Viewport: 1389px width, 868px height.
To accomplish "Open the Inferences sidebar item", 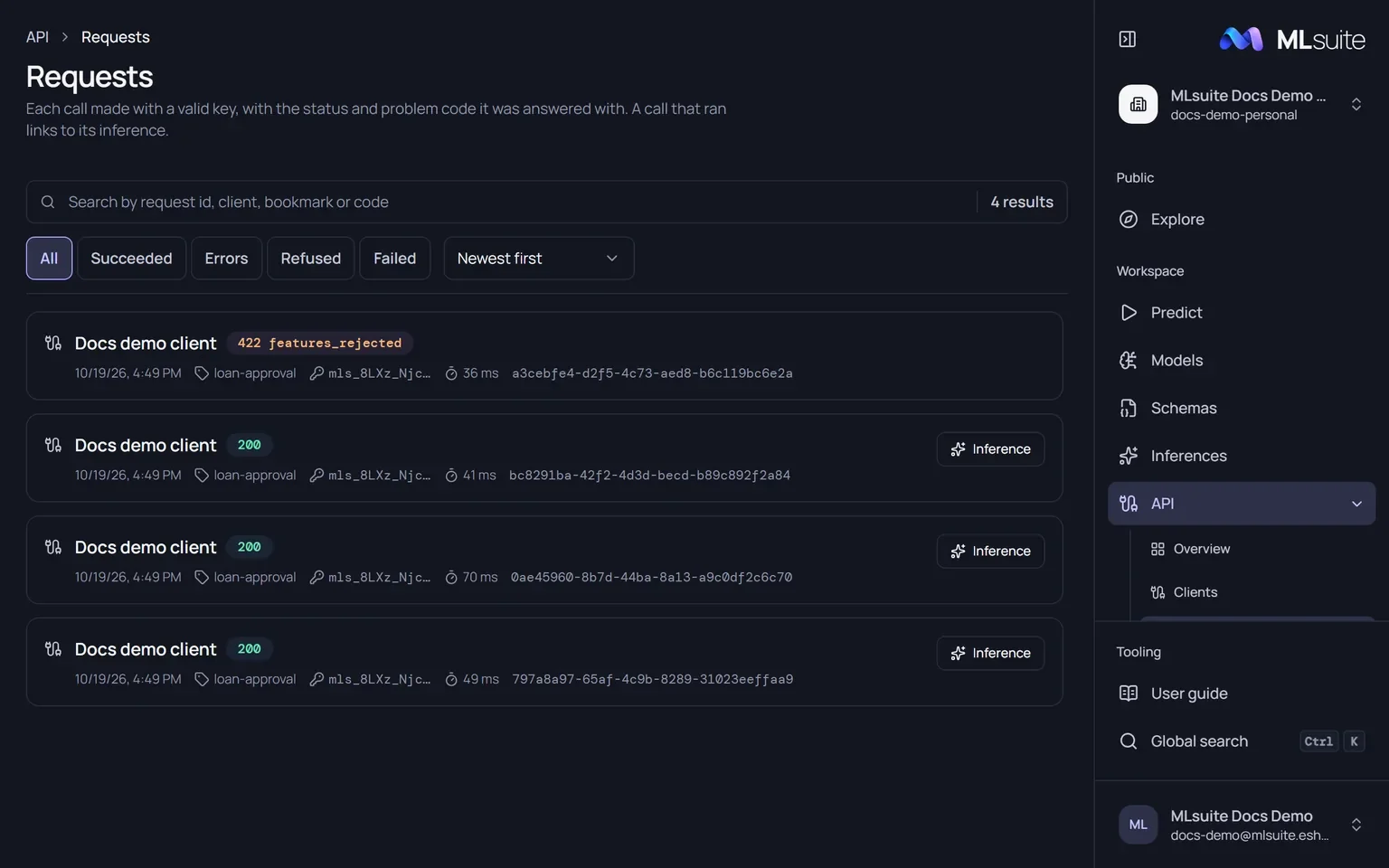I will click(x=1241, y=456).
